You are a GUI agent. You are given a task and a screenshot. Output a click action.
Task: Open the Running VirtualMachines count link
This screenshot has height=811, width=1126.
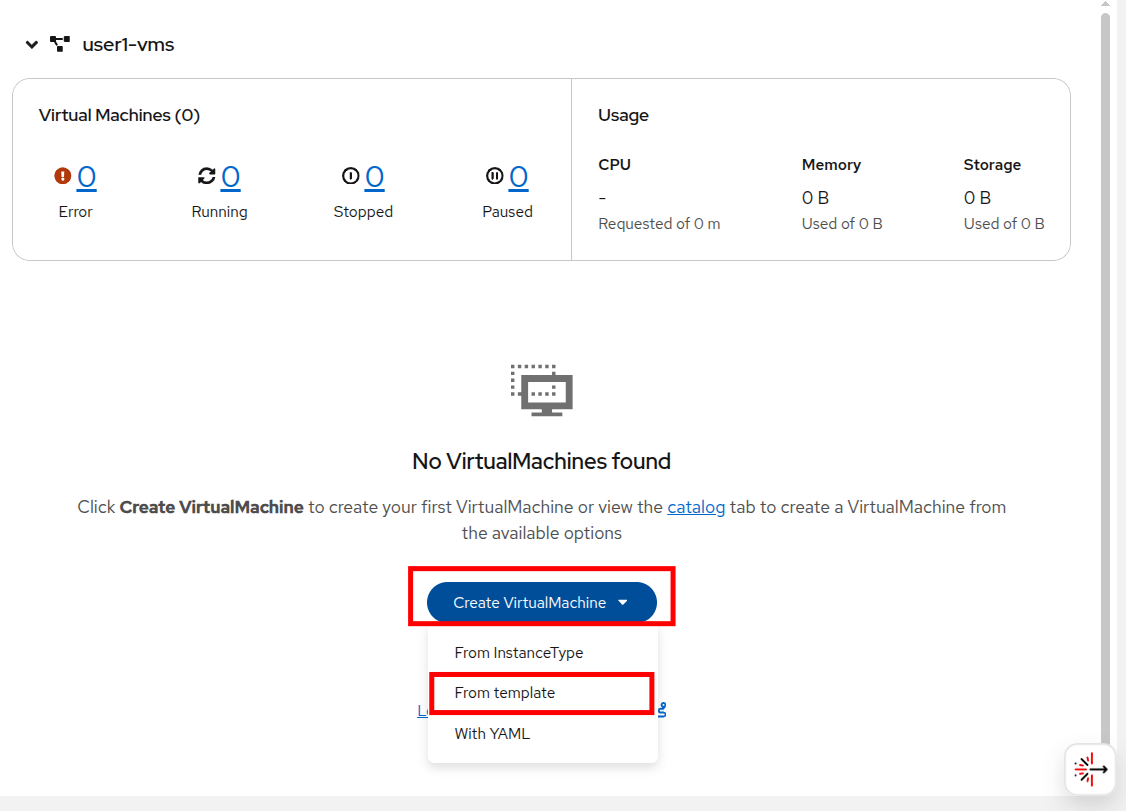click(231, 177)
